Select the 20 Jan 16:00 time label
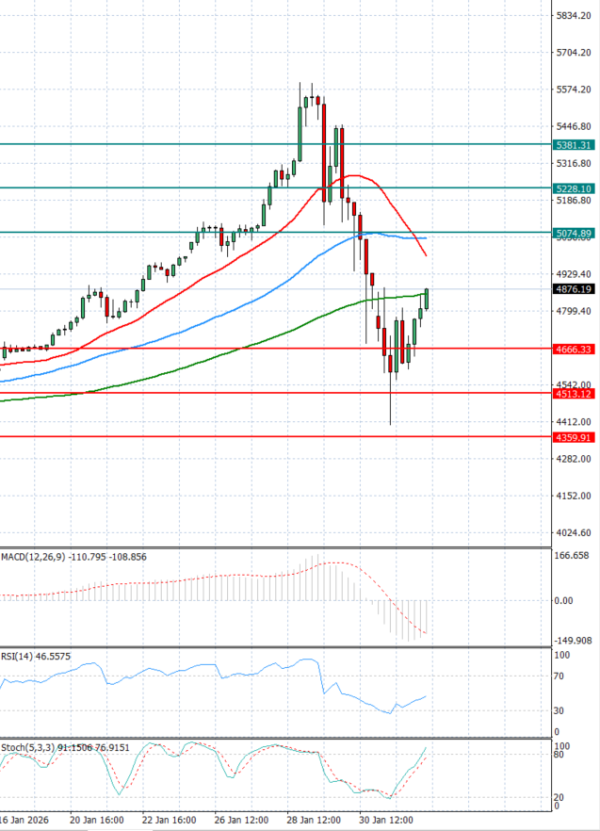600x831 pixels. click(x=99, y=819)
